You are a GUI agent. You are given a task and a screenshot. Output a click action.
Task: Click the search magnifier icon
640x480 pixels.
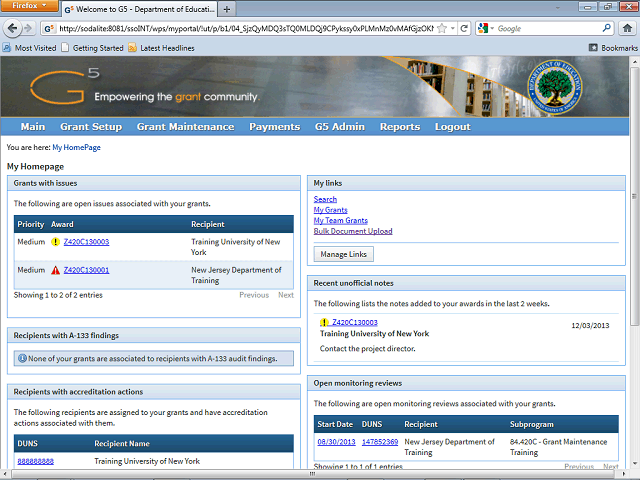607,28
